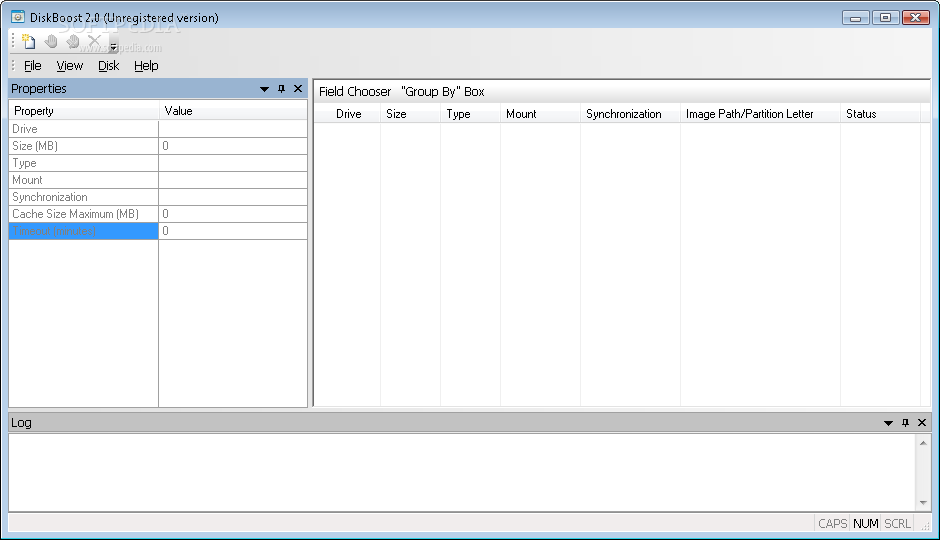Viewport: 940px width, 540px height.
Task: Select the Mount property row
Action: pyautogui.click(x=84, y=180)
